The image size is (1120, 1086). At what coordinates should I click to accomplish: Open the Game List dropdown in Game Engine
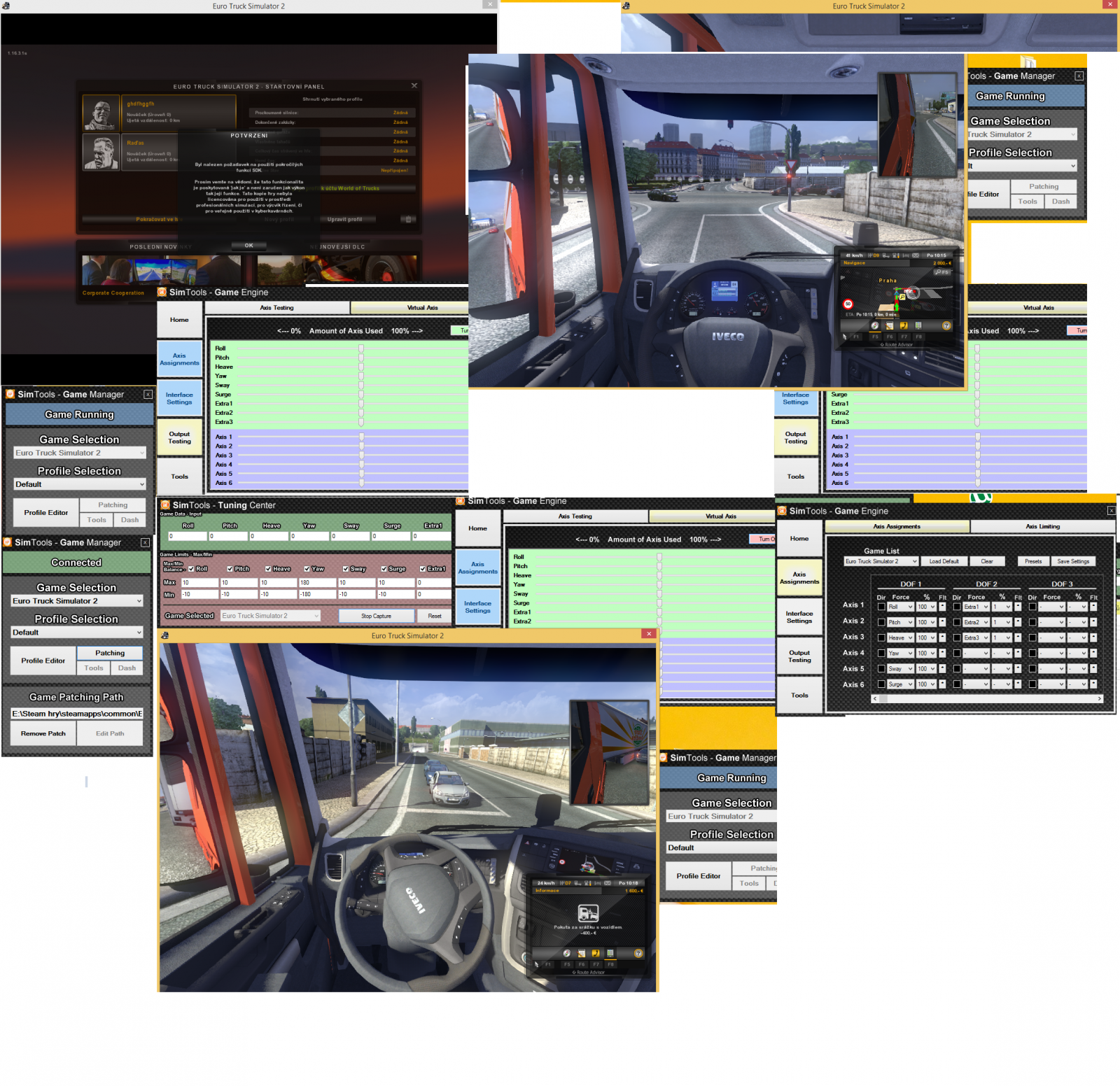tap(881, 560)
